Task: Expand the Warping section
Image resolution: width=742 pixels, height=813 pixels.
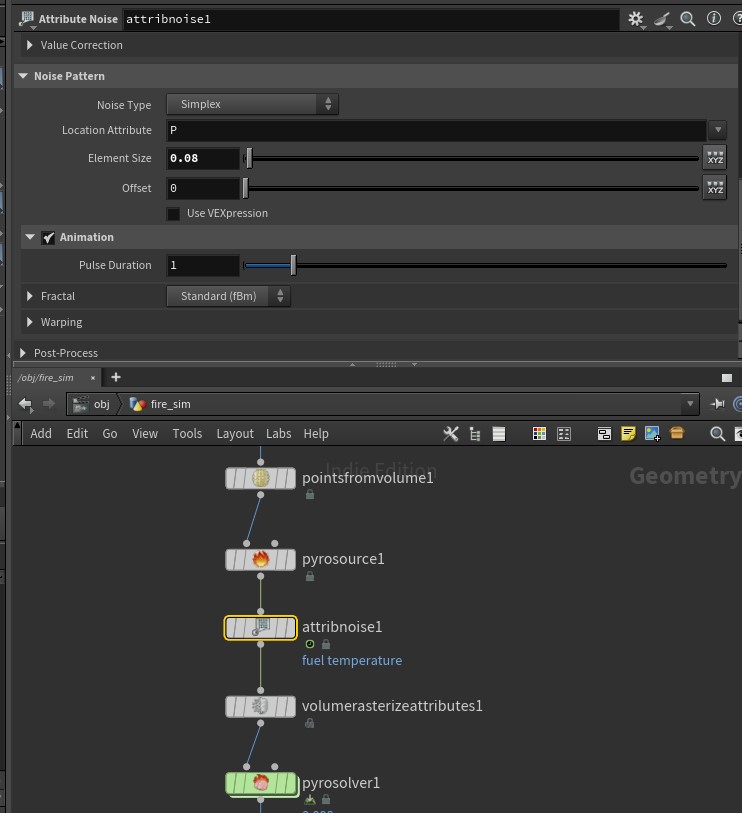Action: 30,322
